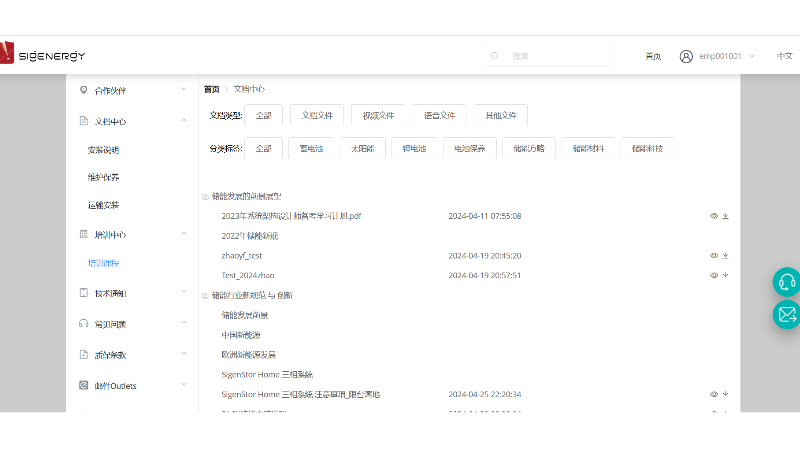
Task: Expand the 邮件Outlets sidebar chevron
Action: (184, 384)
